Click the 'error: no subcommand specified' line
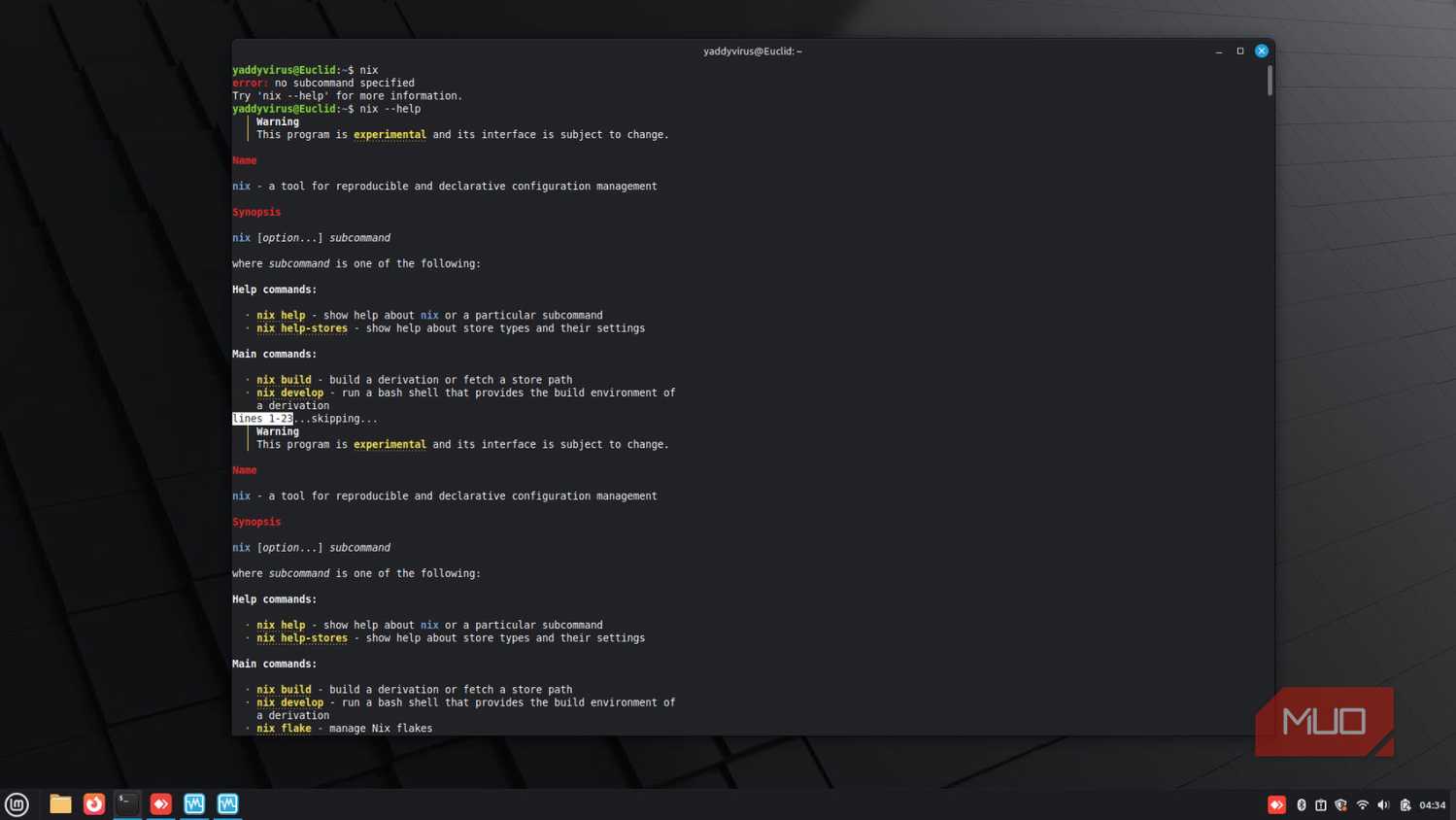Image resolution: width=1456 pixels, height=820 pixels. 323,83
